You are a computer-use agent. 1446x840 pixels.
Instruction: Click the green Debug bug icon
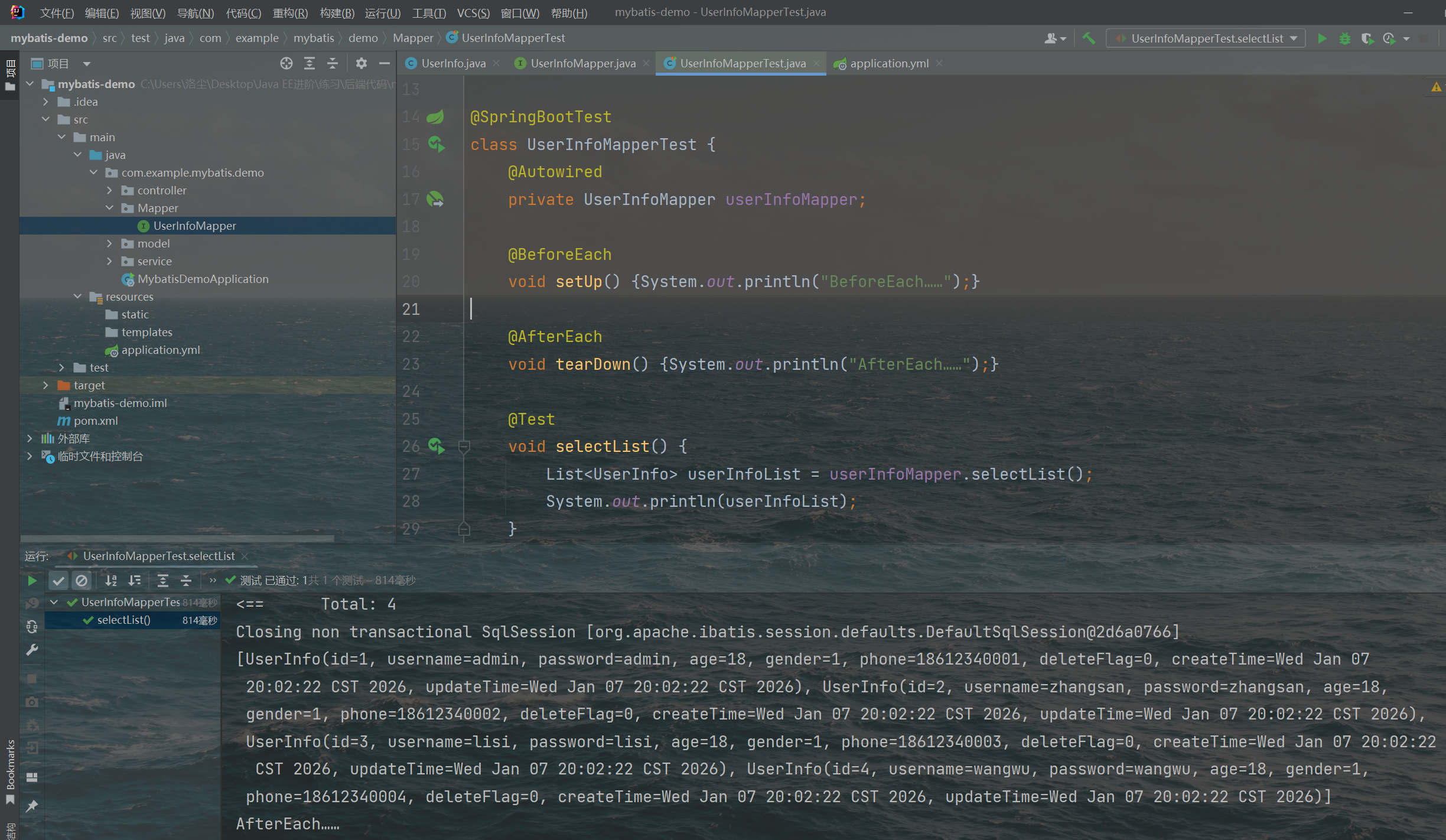[x=1345, y=38]
